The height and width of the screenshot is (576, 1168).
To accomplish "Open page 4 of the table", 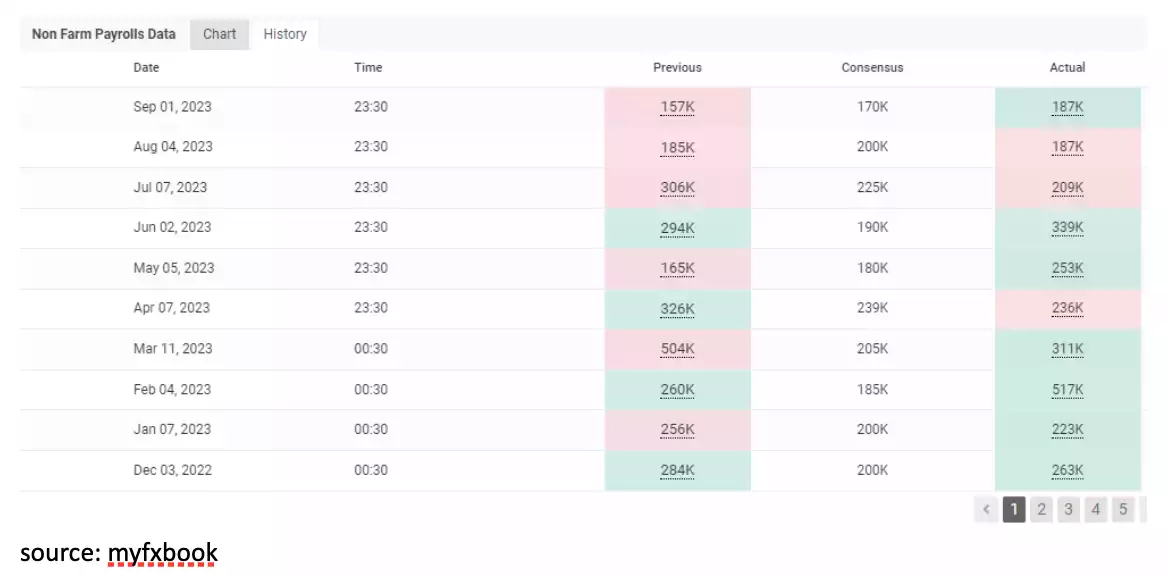I will tap(1096, 510).
